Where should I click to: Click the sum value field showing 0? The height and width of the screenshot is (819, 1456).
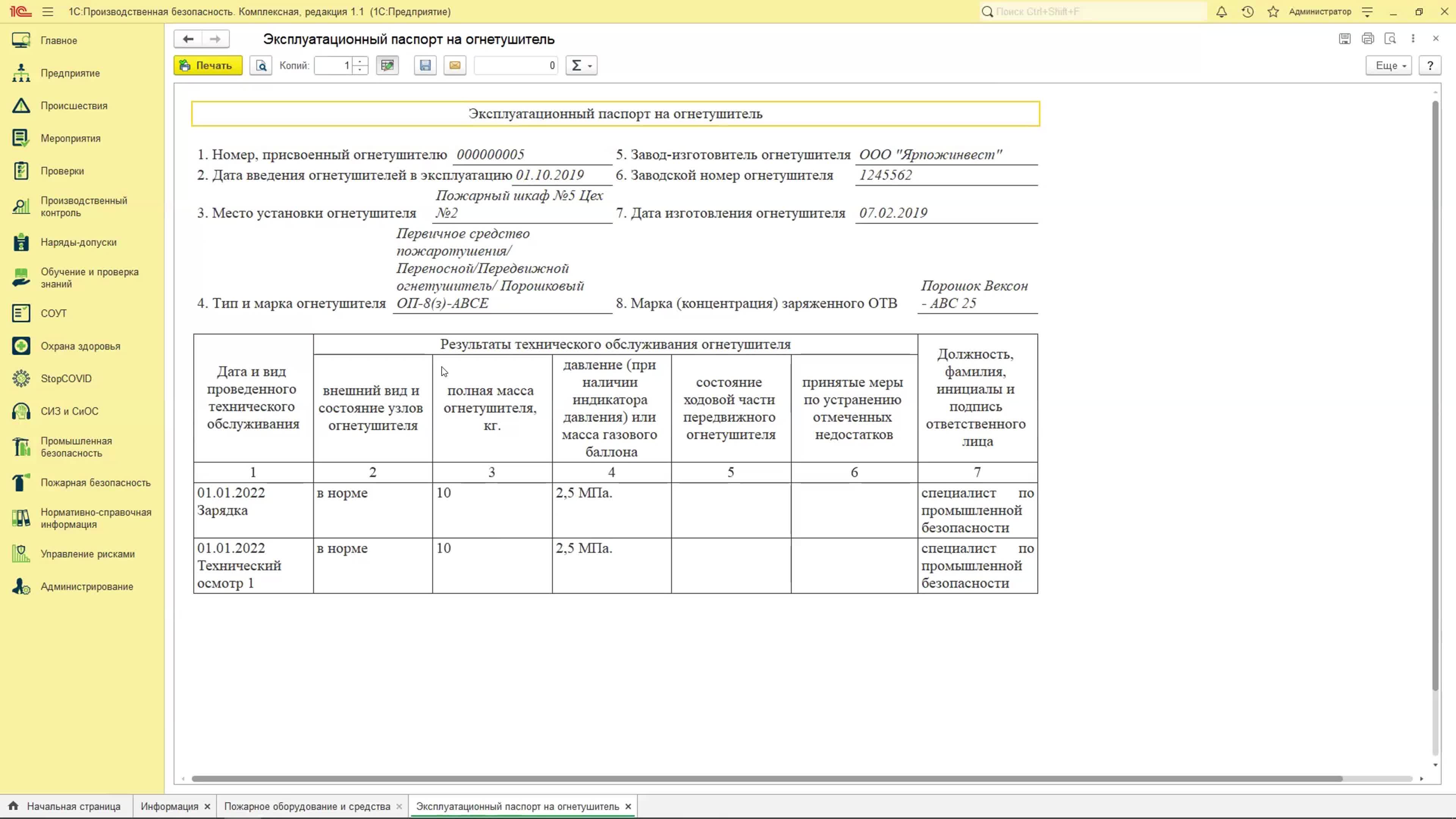(x=516, y=66)
